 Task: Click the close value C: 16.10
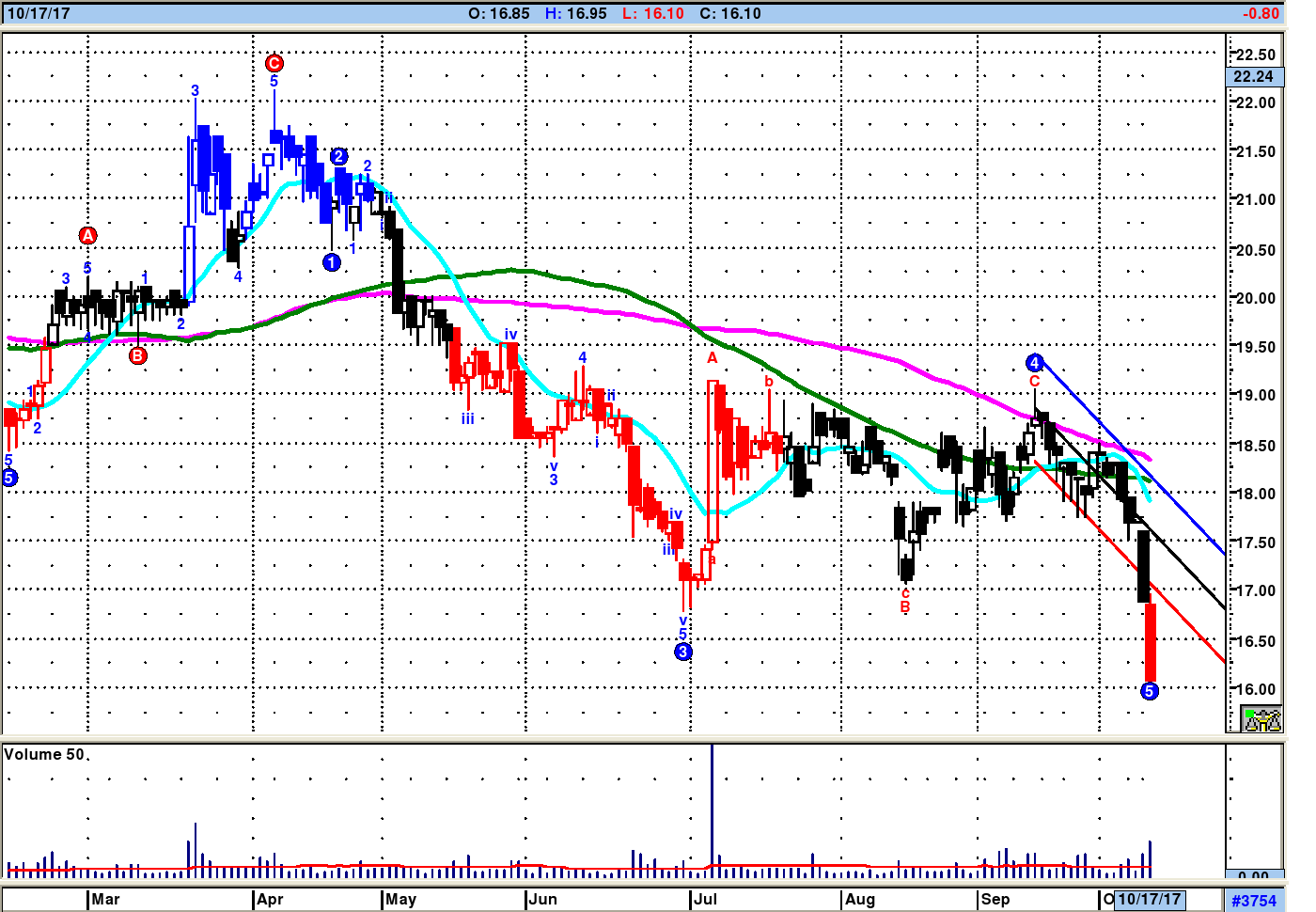tap(730, 13)
